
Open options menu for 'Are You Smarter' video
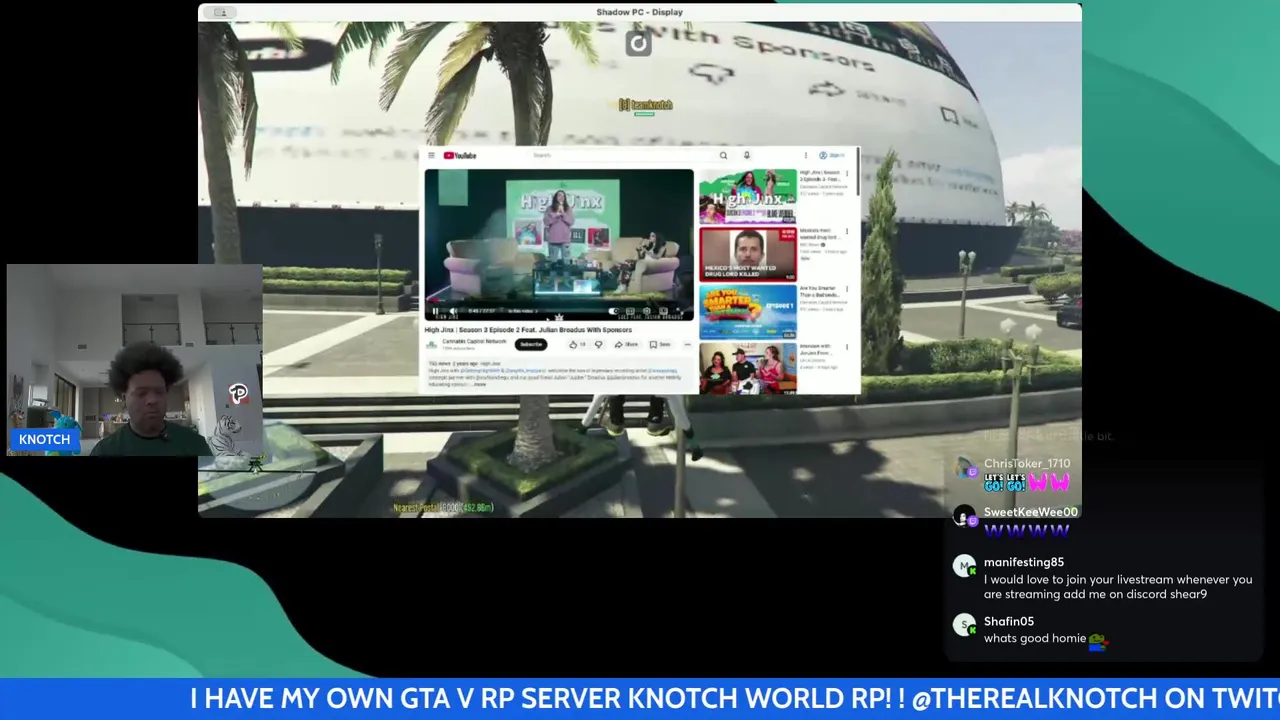click(x=847, y=289)
